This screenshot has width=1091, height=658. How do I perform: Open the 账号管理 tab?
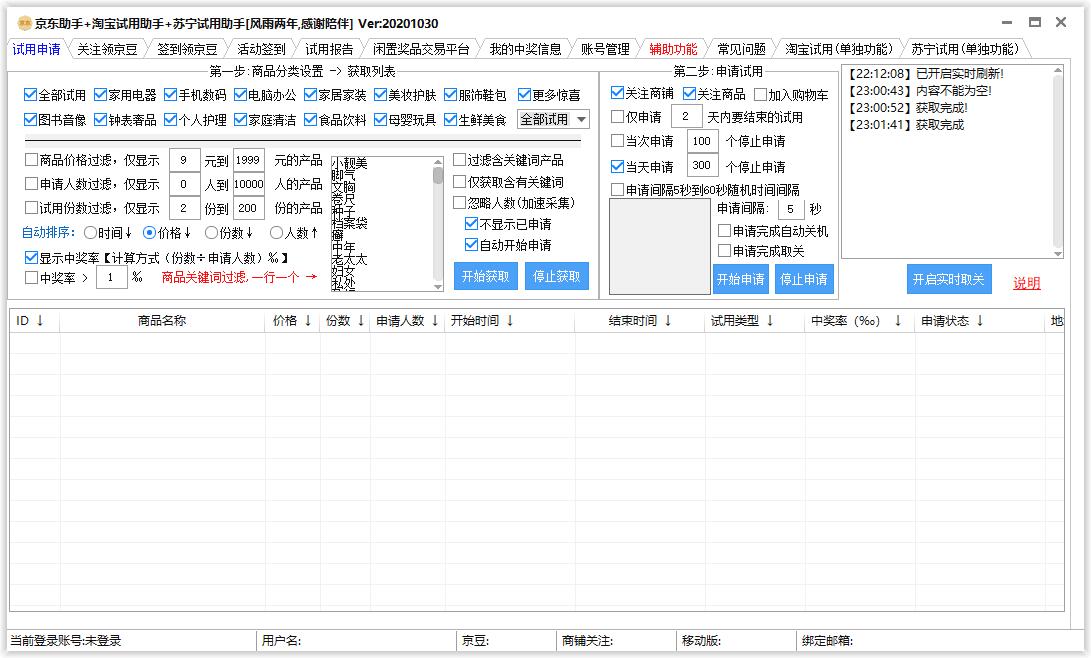click(605, 49)
